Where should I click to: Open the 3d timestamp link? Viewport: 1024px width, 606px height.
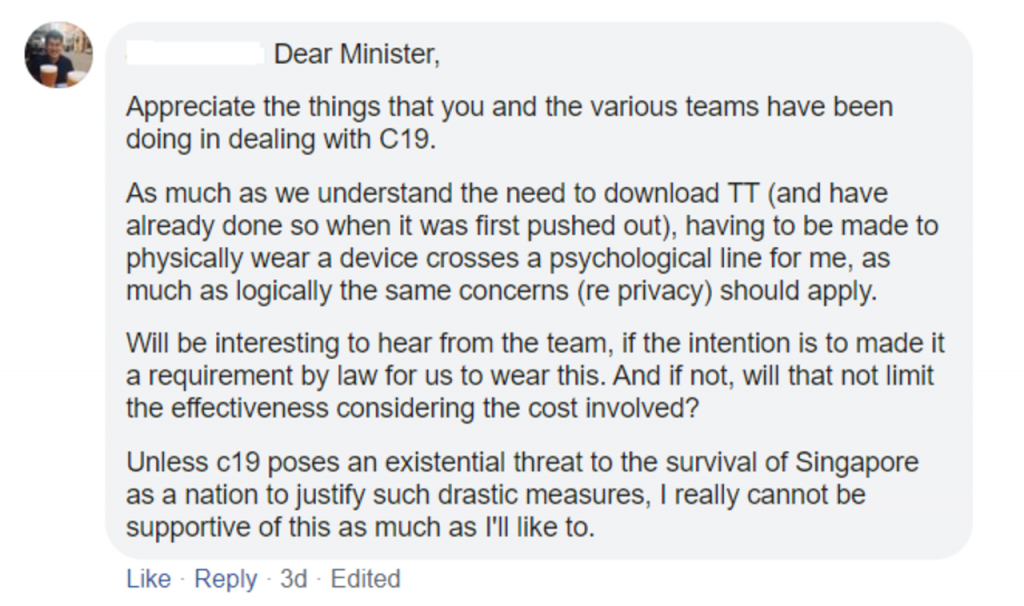(294, 579)
